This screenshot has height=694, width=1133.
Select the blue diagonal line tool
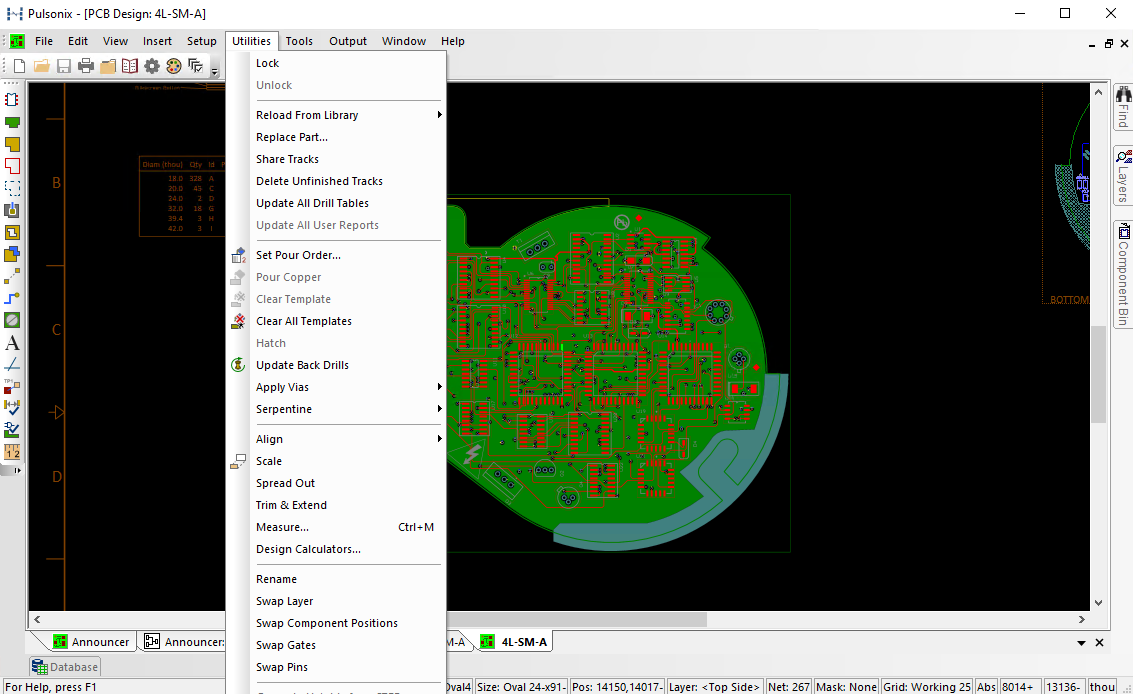(12, 364)
